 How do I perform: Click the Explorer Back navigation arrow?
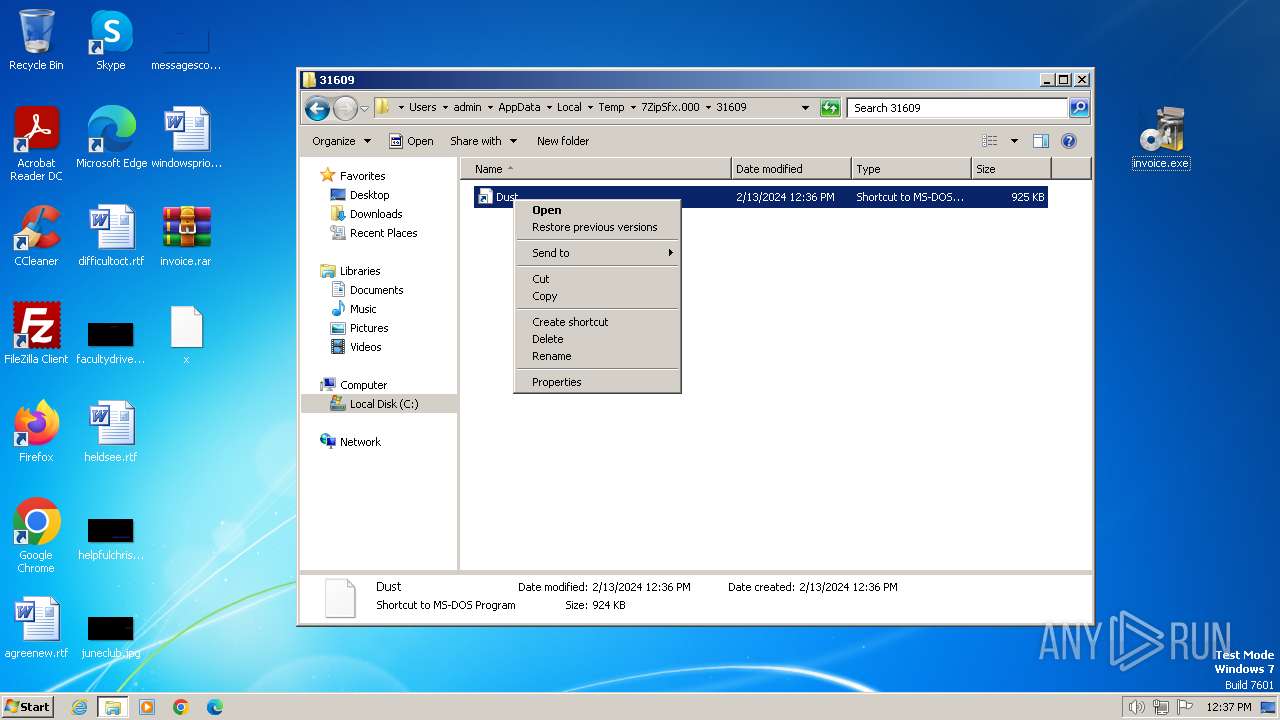click(317, 108)
